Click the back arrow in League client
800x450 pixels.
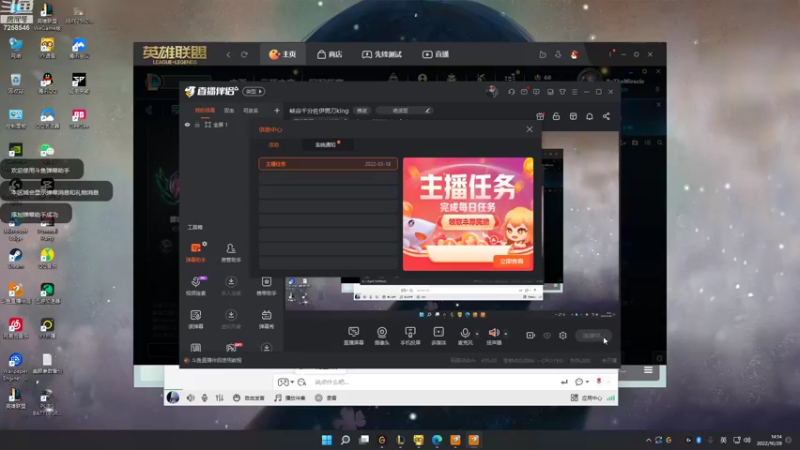[228, 55]
